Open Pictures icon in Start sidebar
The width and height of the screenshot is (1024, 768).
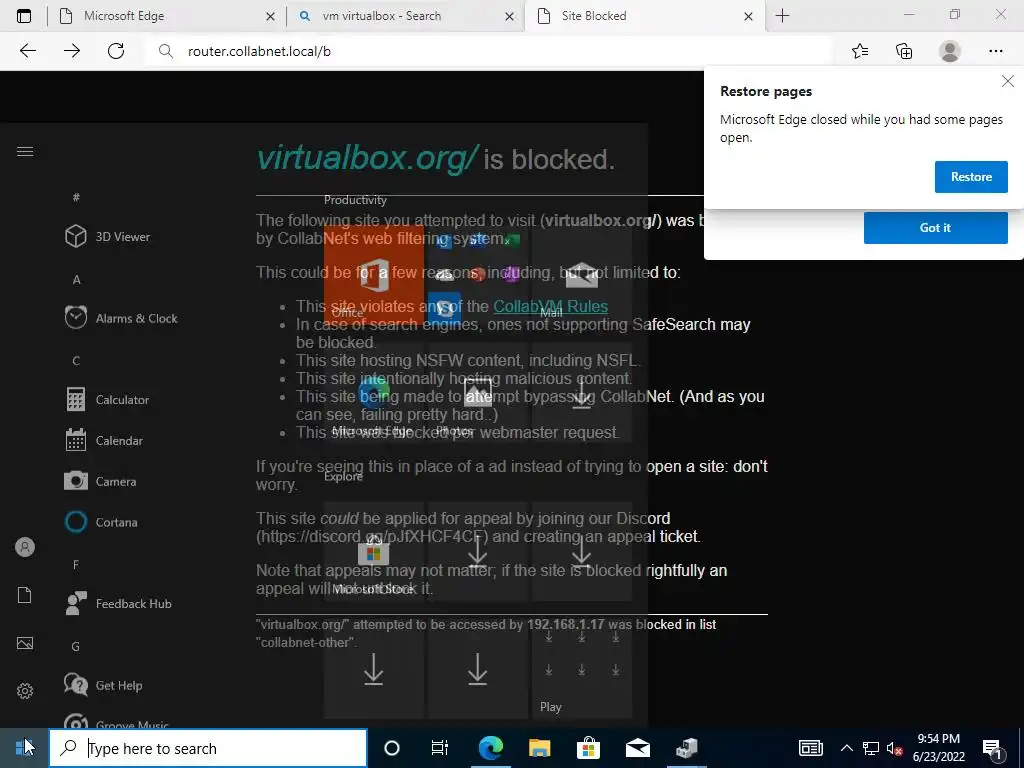click(x=25, y=643)
